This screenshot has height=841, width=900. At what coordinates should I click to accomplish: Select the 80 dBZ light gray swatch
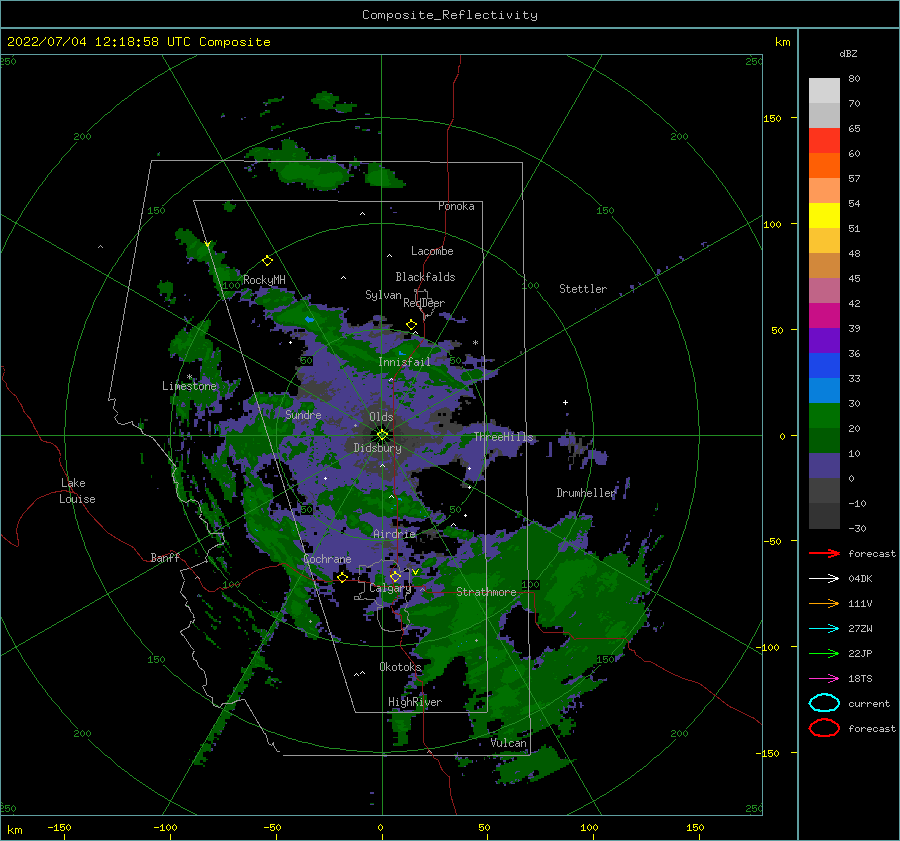pos(824,91)
